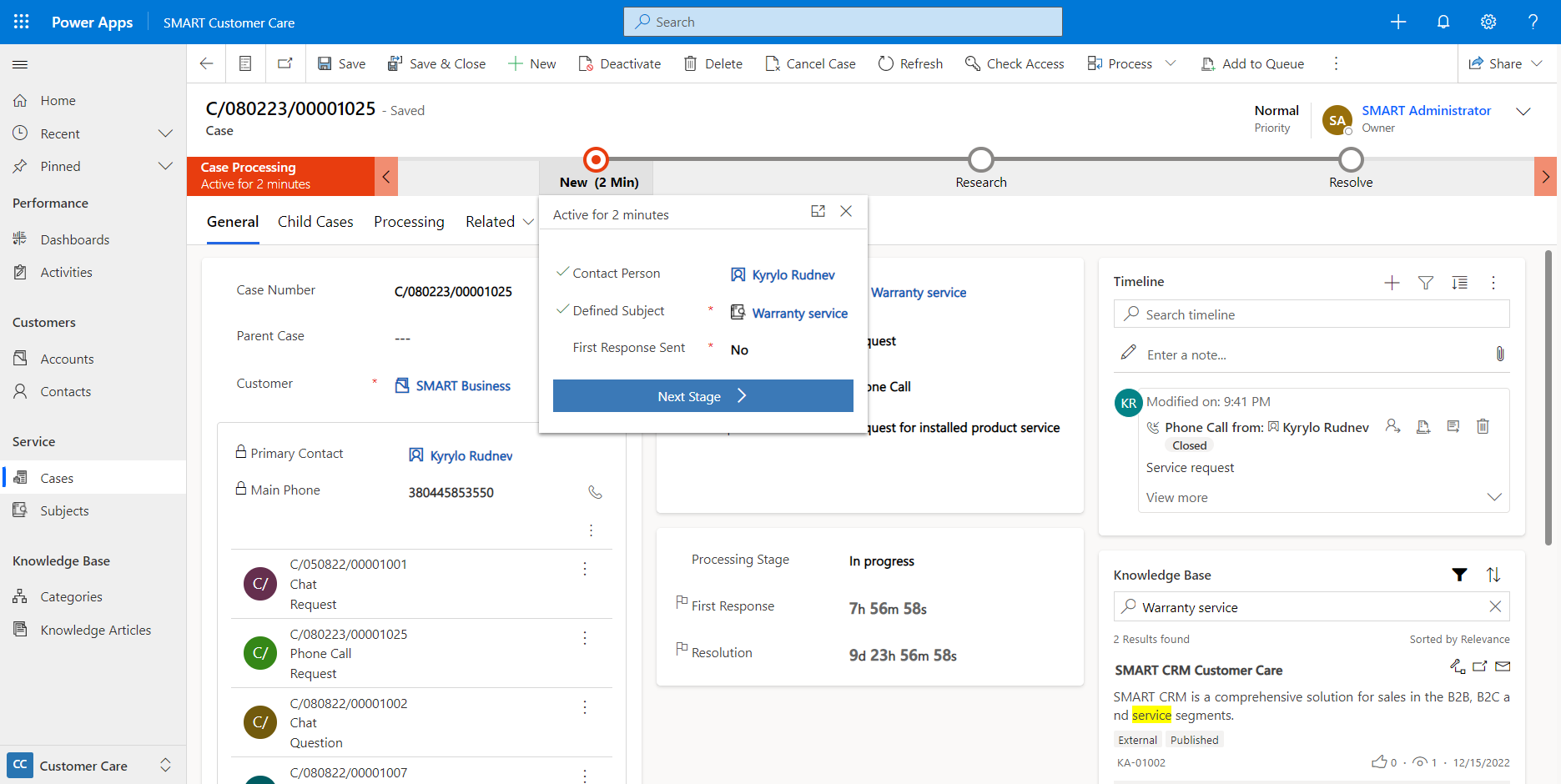This screenshot has height=784, width=1561.
Task: Expand the Related tab dropdown
Action: [527, 222]
